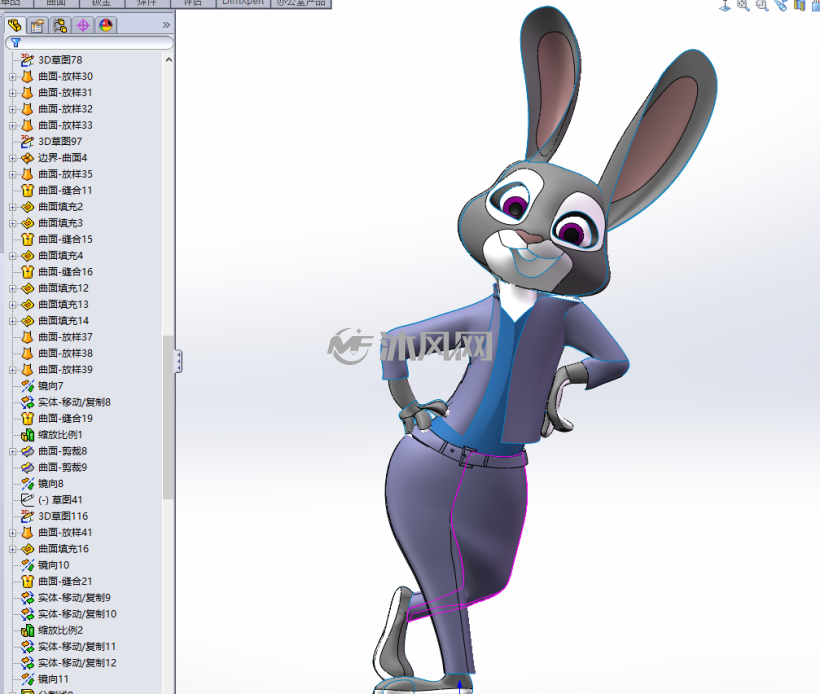Expand the 曲面-放样32 feature node
Screen dimensions: 820x694
coord(13,109)
